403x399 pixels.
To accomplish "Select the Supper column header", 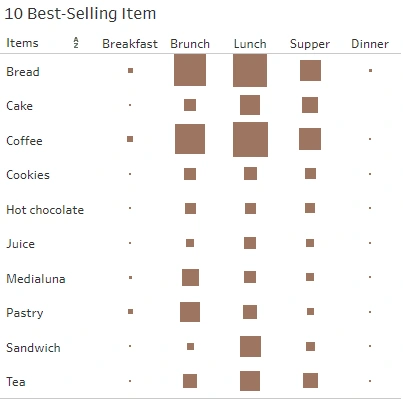I will (x=310, y=44).
